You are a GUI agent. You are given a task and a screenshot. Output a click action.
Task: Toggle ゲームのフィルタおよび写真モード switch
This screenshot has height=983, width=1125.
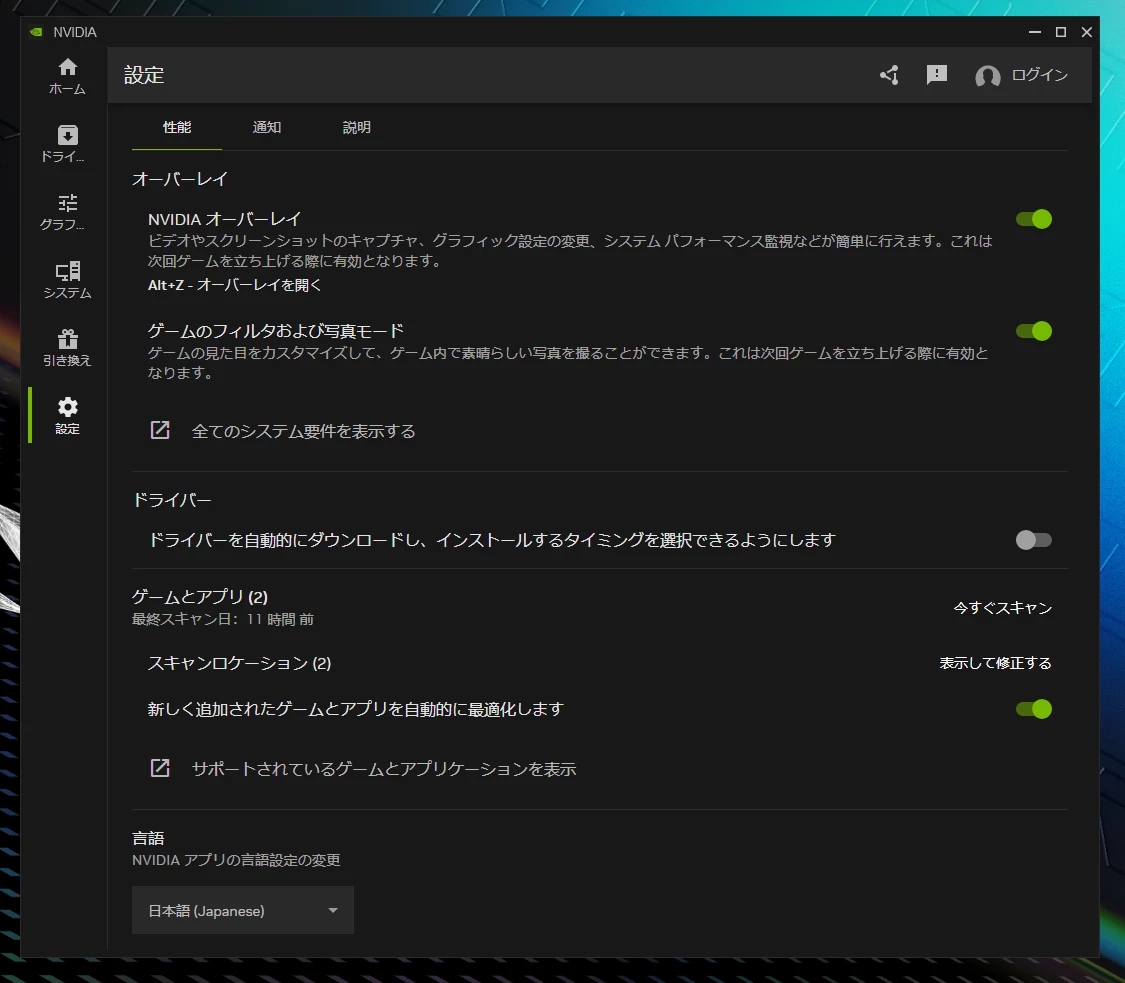(x=1034, y=331)
